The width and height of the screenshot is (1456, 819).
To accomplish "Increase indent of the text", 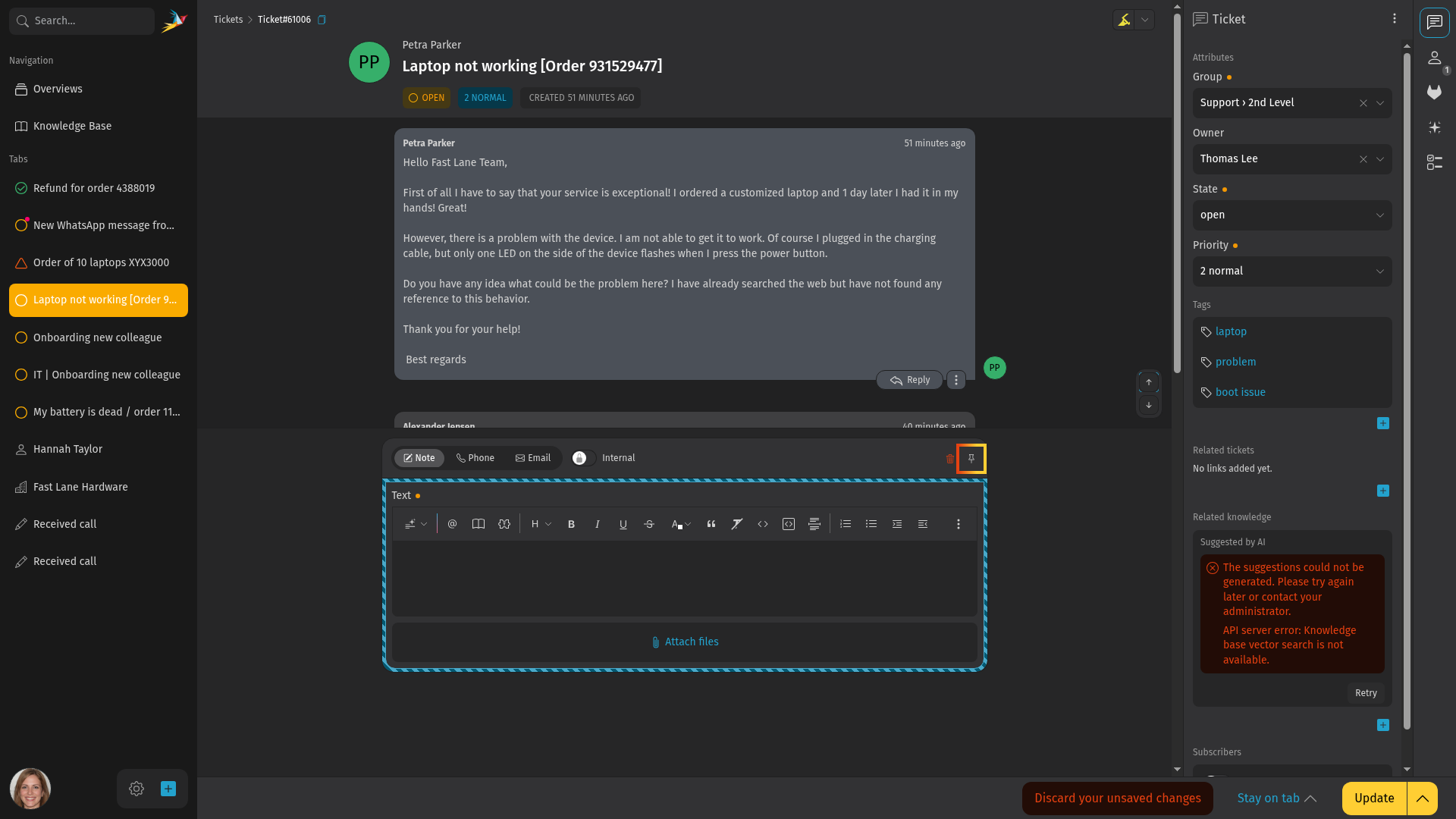I will click(x=897, y=524).
